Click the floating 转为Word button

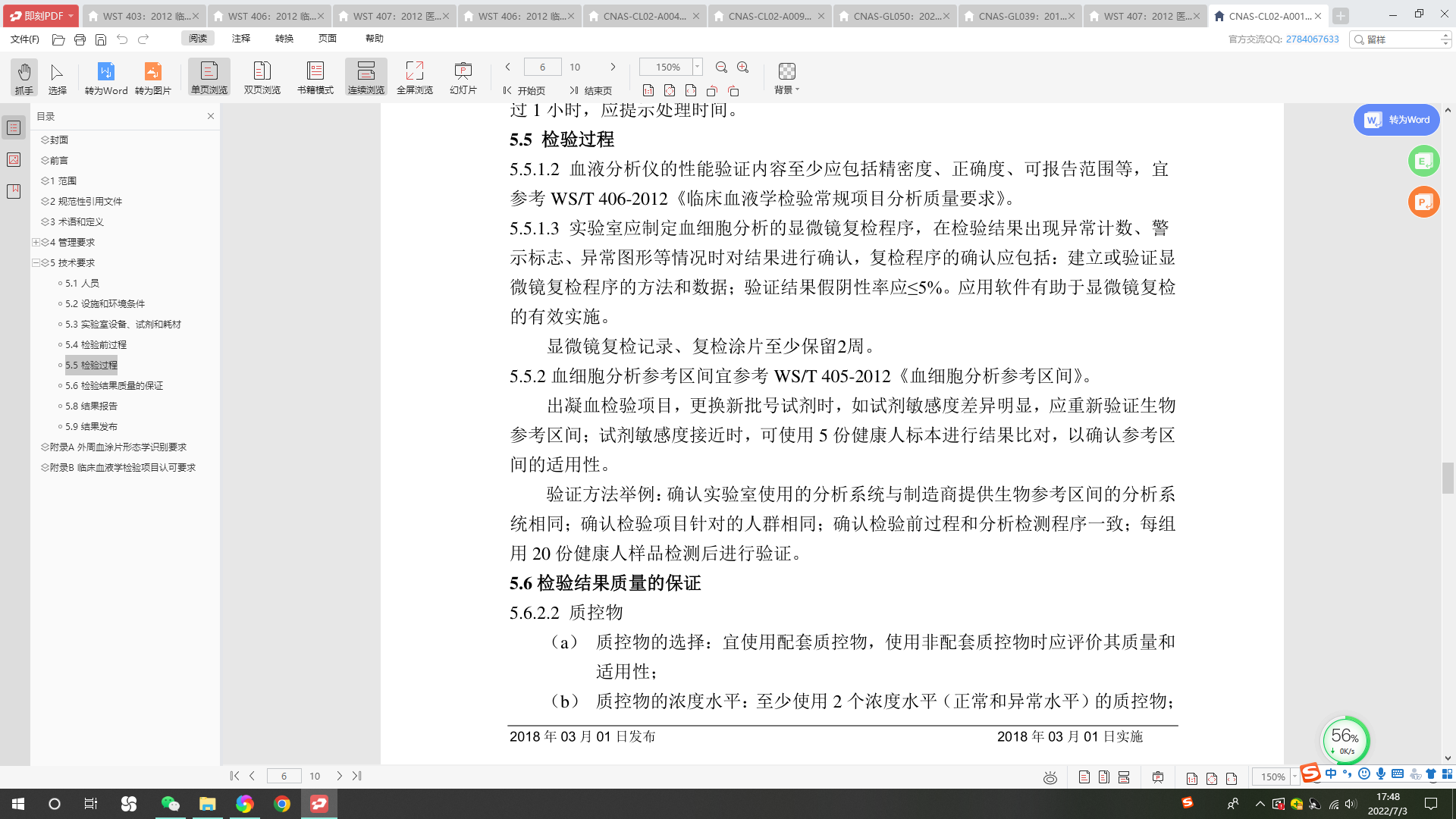[1396, 120]
